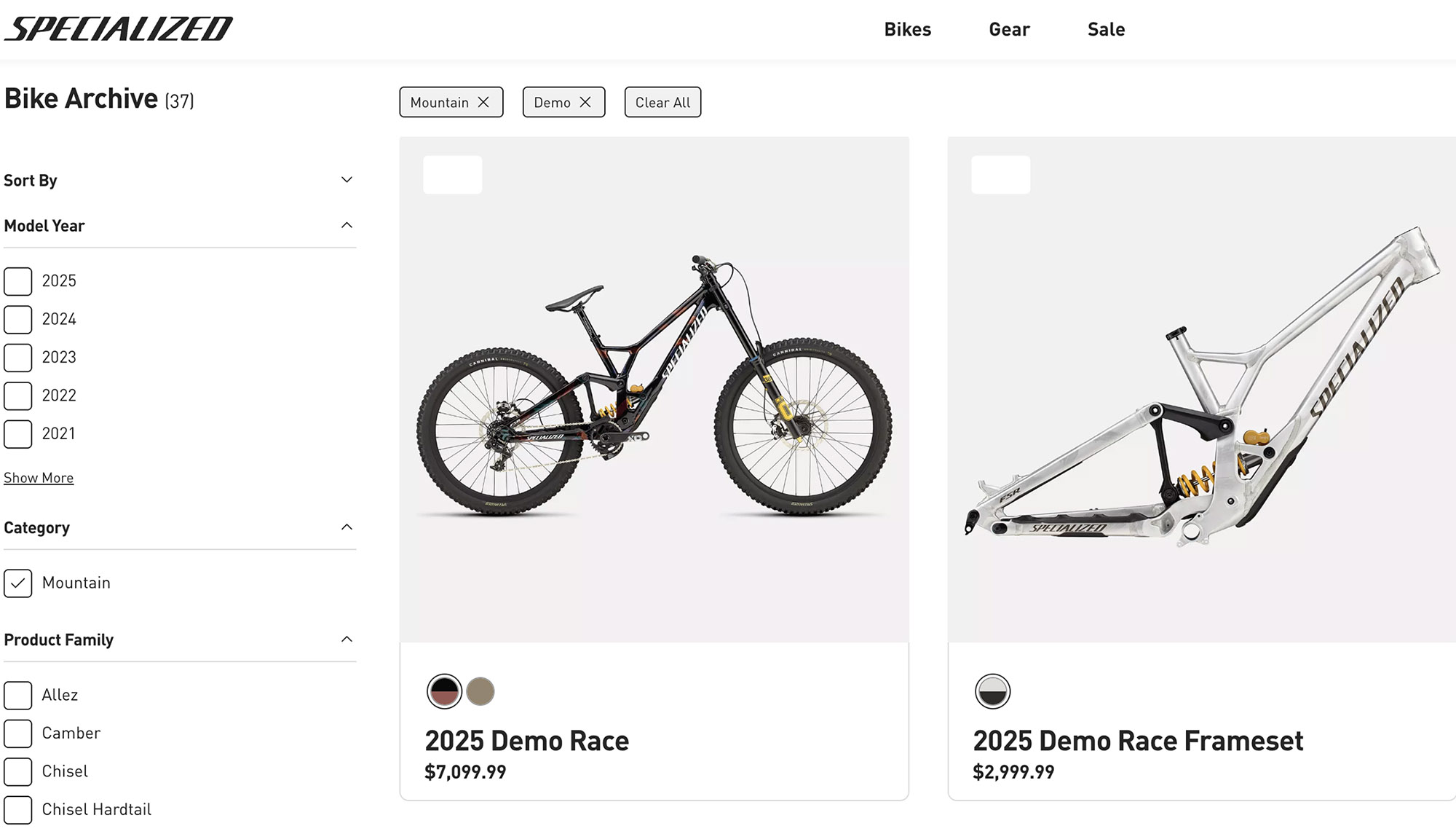The image size is (1456, 834).
Task: Remove the Mountain filter chip
Action: (483, 103)
